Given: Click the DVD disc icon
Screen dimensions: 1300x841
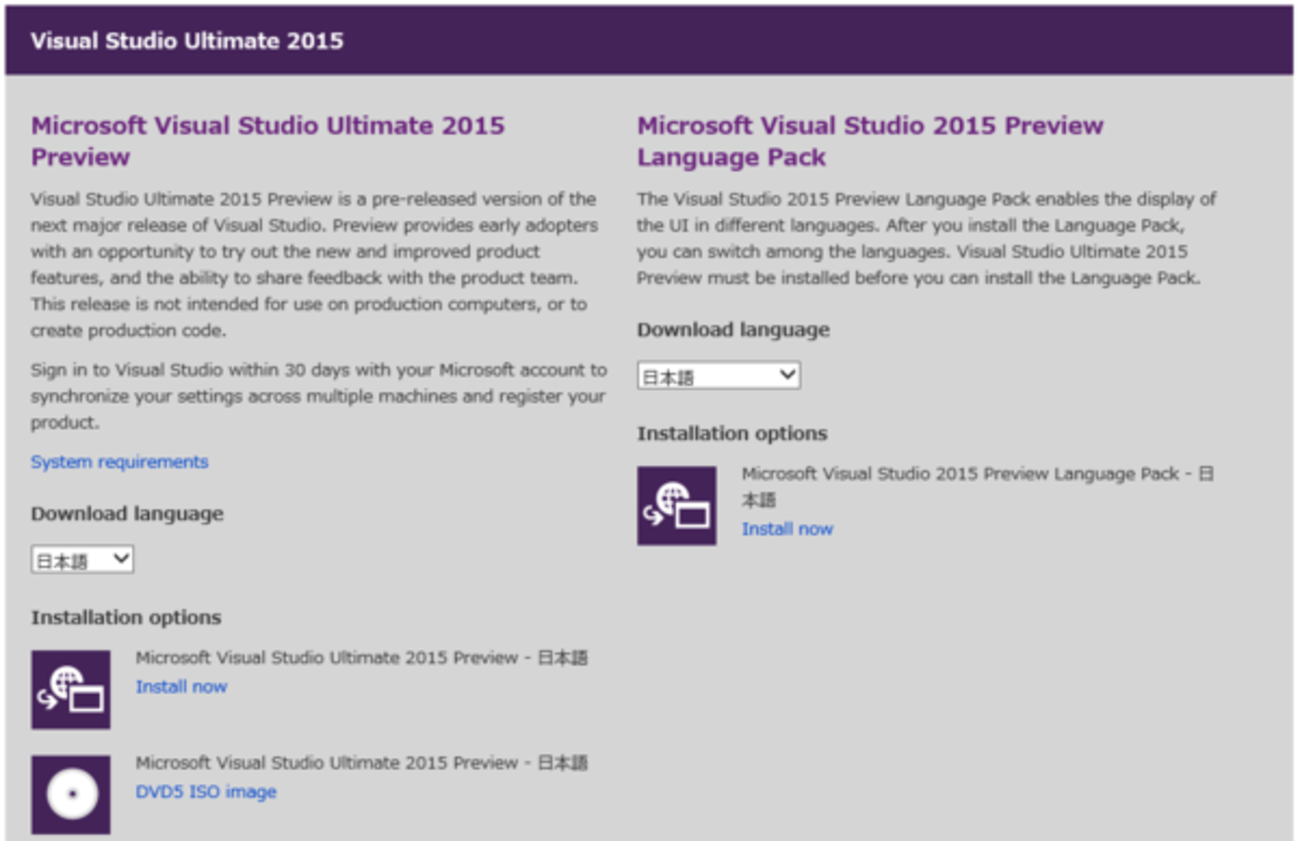Looking at the screenshot, I should pos(71,794).
